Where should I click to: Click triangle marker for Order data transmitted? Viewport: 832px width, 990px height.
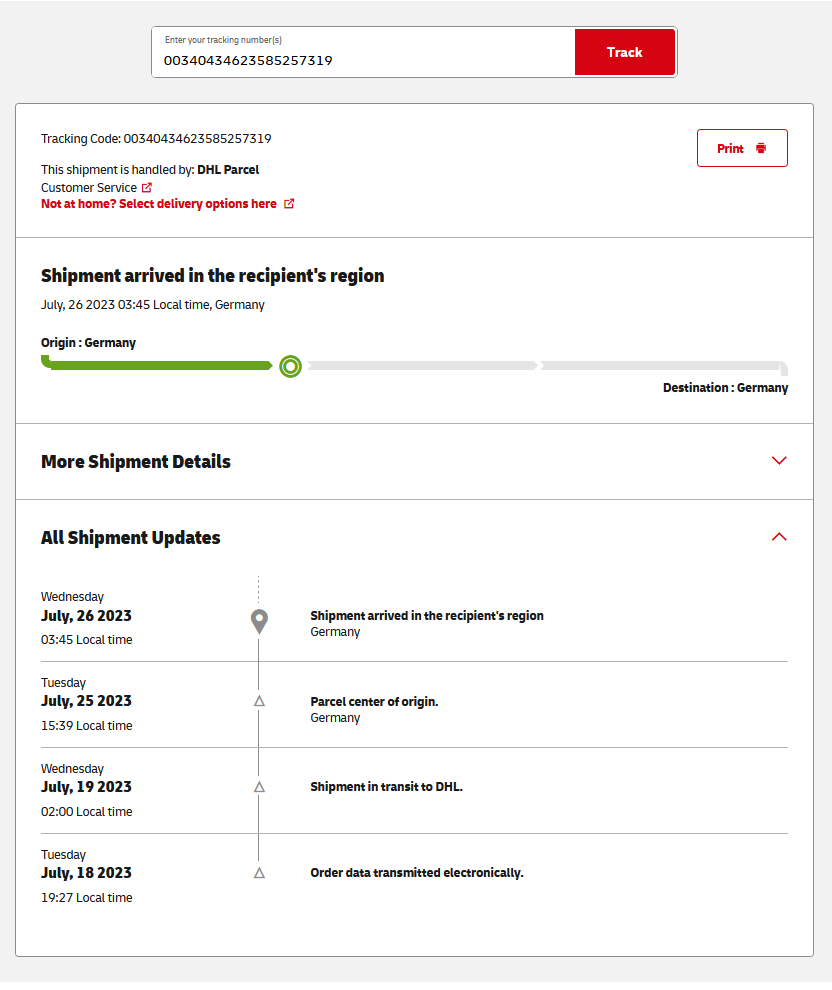click(259, 873)
